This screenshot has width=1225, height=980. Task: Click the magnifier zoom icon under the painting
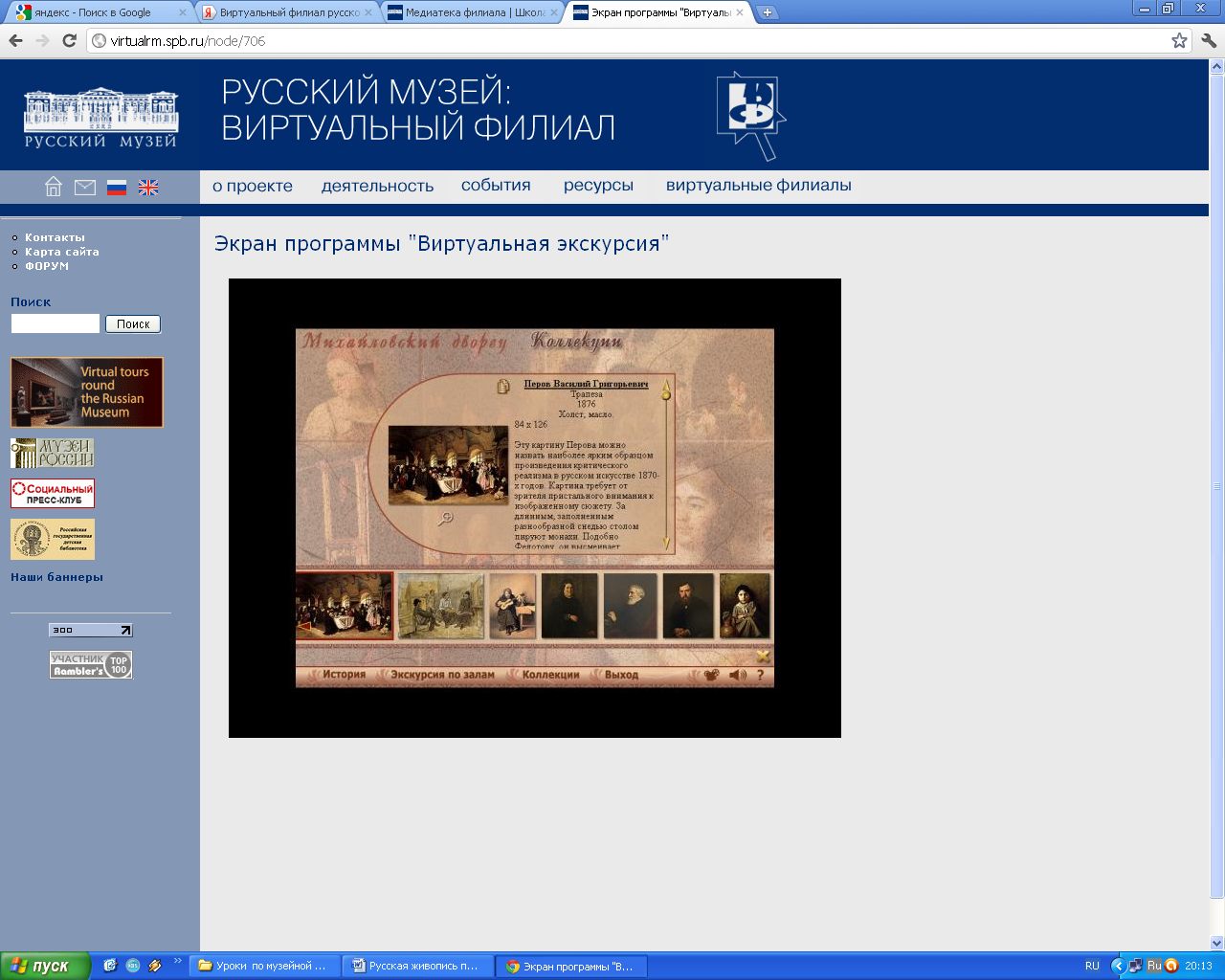(445, 518)
